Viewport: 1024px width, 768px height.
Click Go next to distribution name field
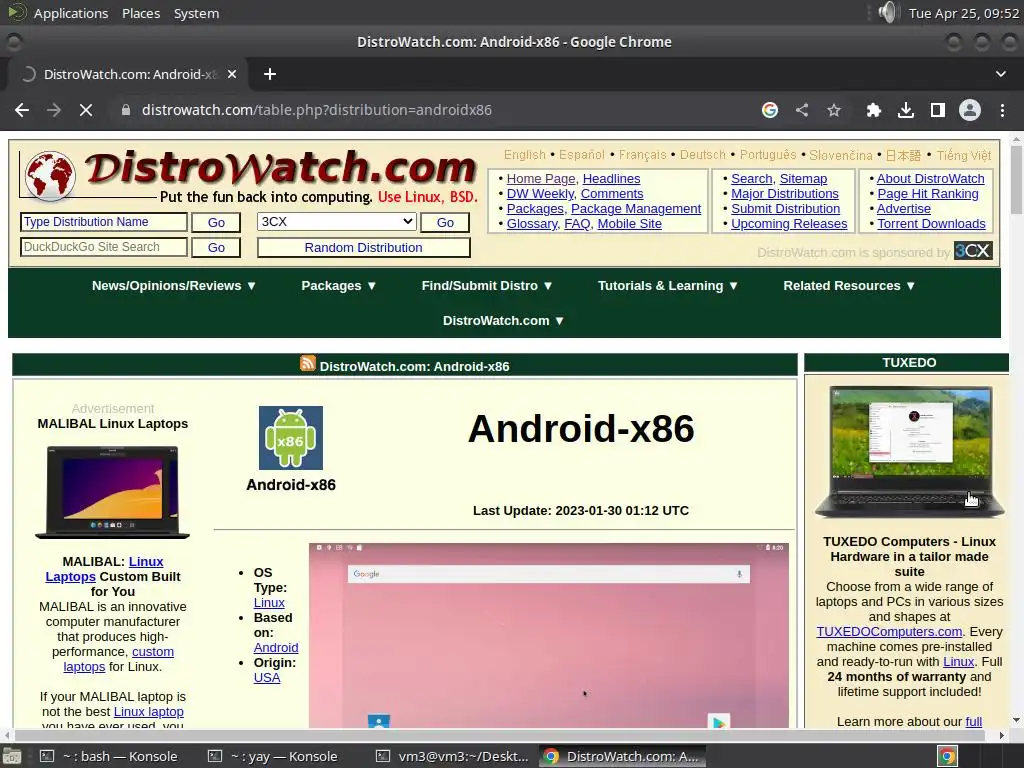pos(216,223)
